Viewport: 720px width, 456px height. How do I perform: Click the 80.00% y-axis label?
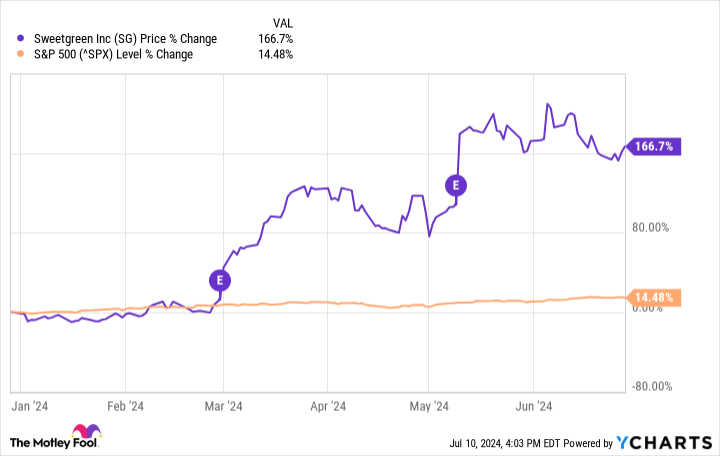(650, 227)
